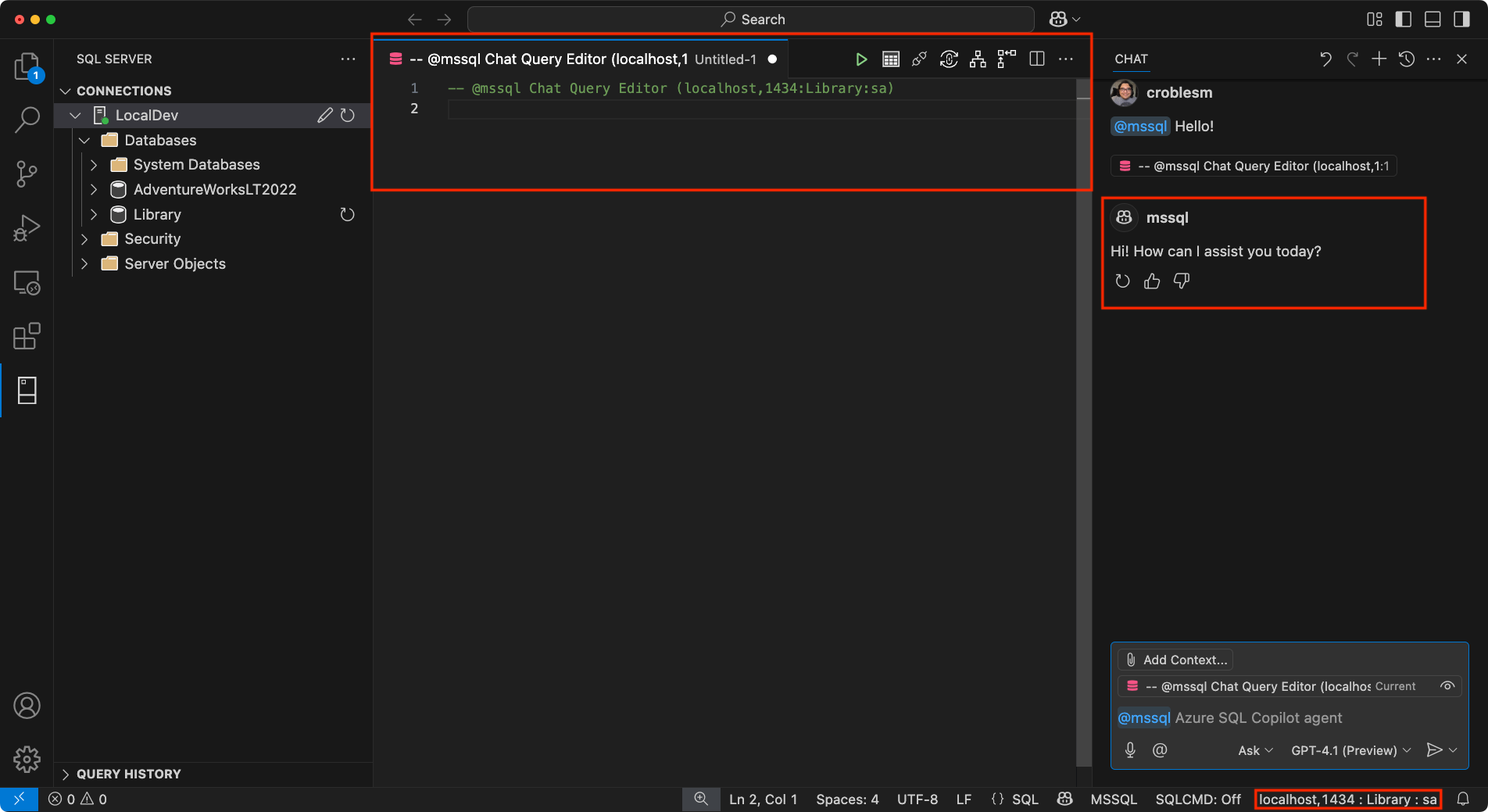
Task: Undo last chat request
Action: [x=1325, y=59]
